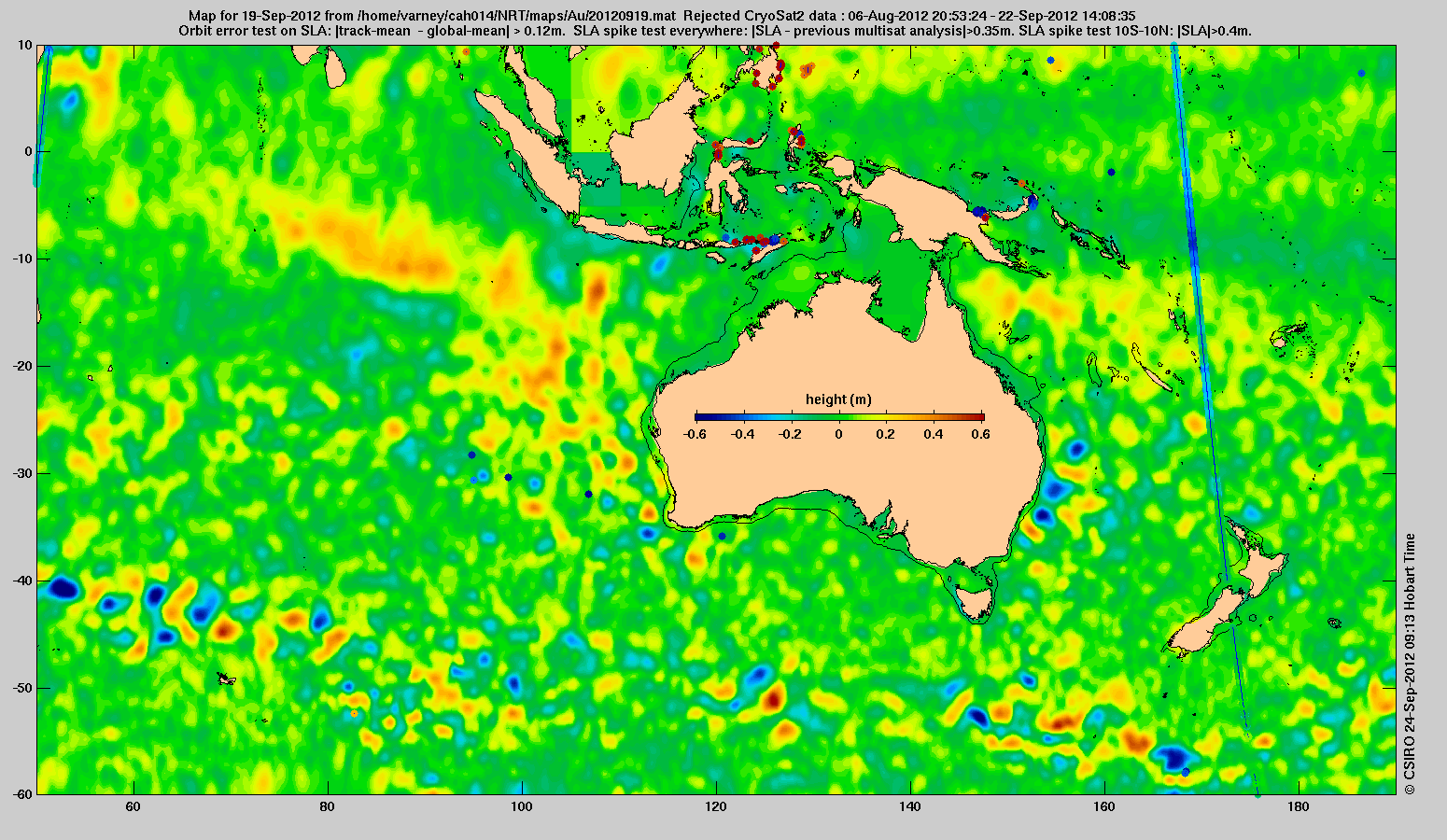Image resolution: width=1447 pixels, height=840 pixels.
Task: Click the file path /home/varney/cah014/NRT/maps/Au/20120919.mat
Action: point(517,16)
